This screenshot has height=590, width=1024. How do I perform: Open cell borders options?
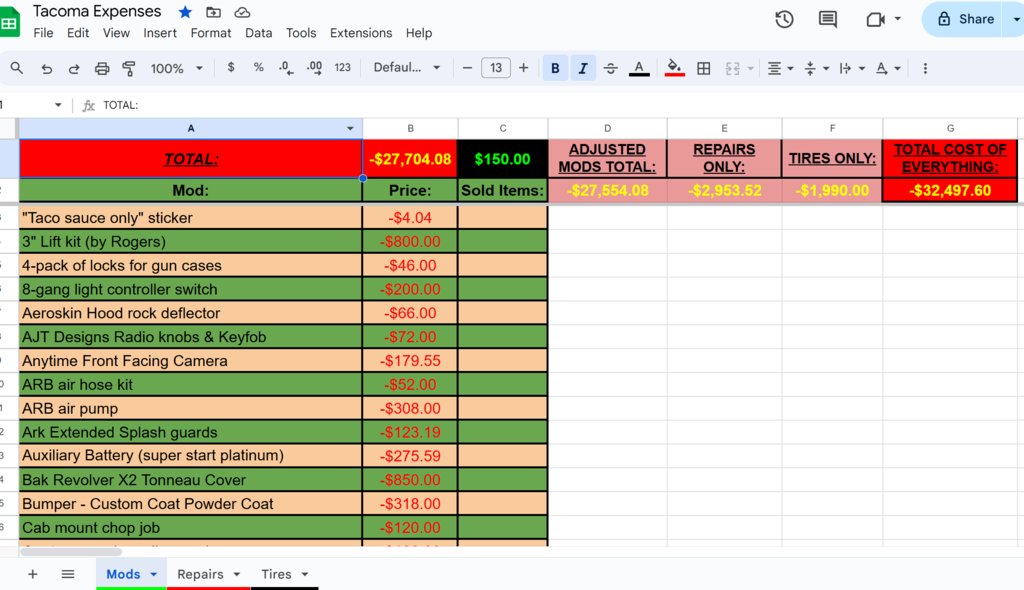coord(703,68)
